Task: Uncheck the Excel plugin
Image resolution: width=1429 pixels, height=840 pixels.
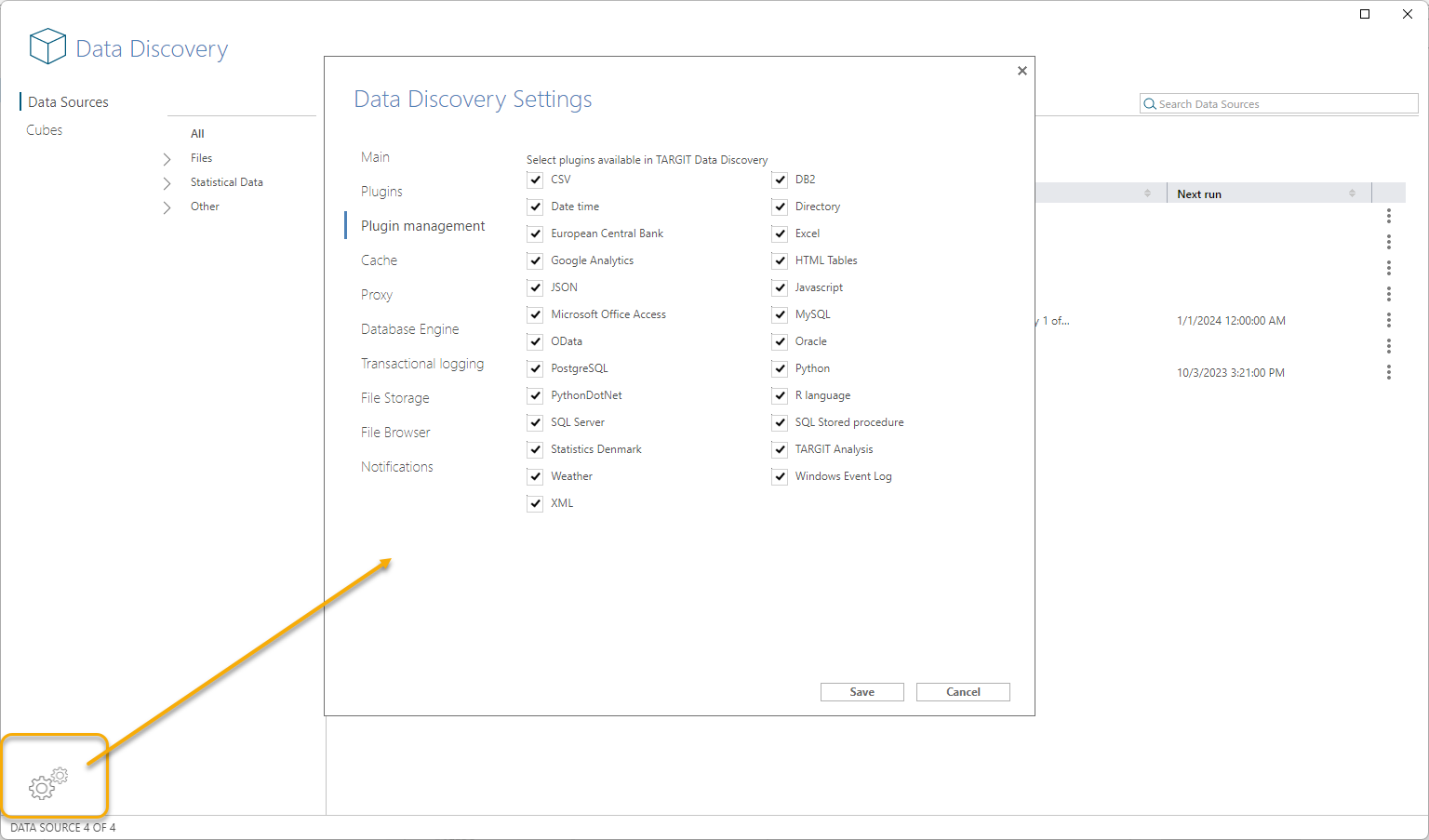Action: pos(780,233)
